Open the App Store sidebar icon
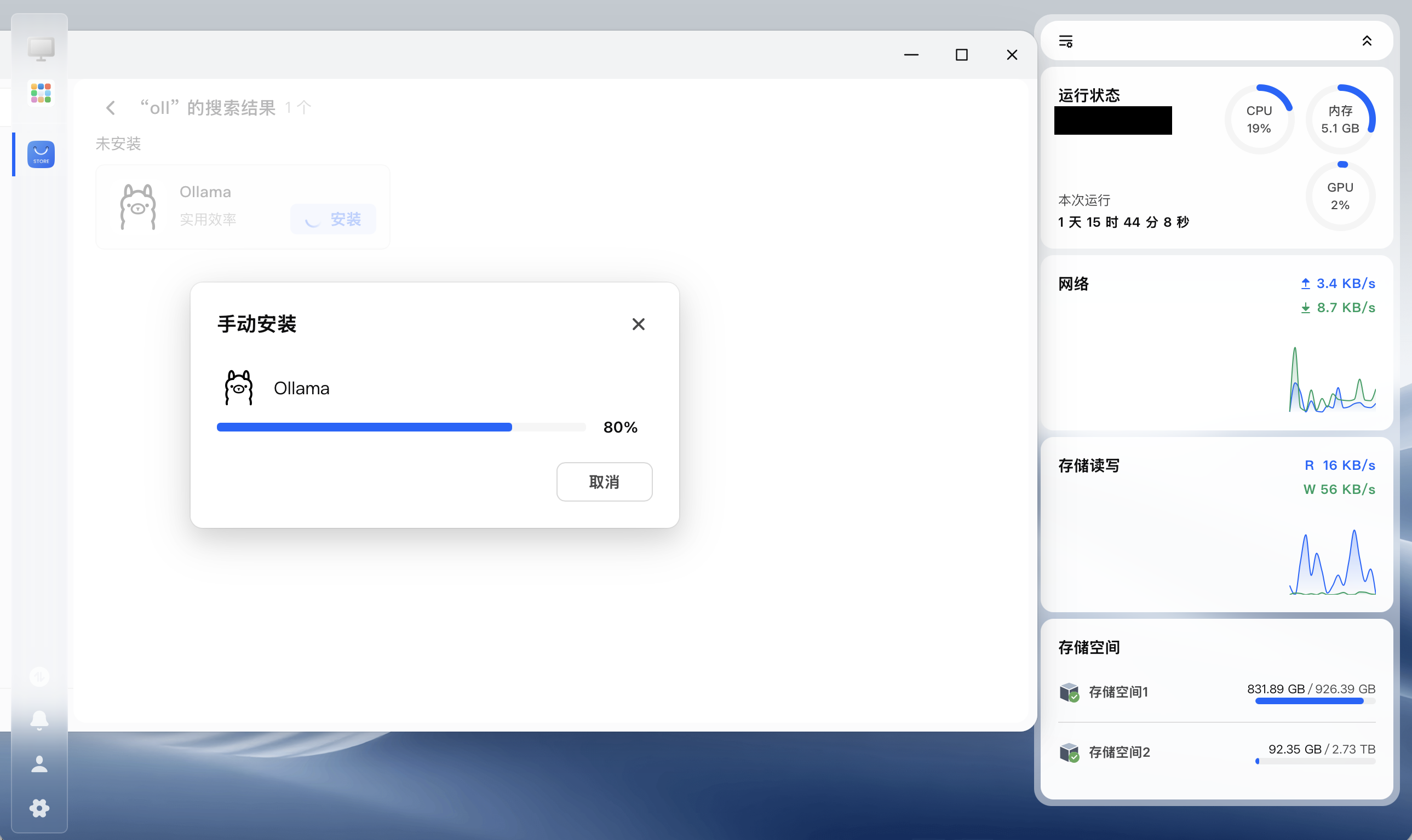This screenshot has height=840, width=1412. click(41, 154)
